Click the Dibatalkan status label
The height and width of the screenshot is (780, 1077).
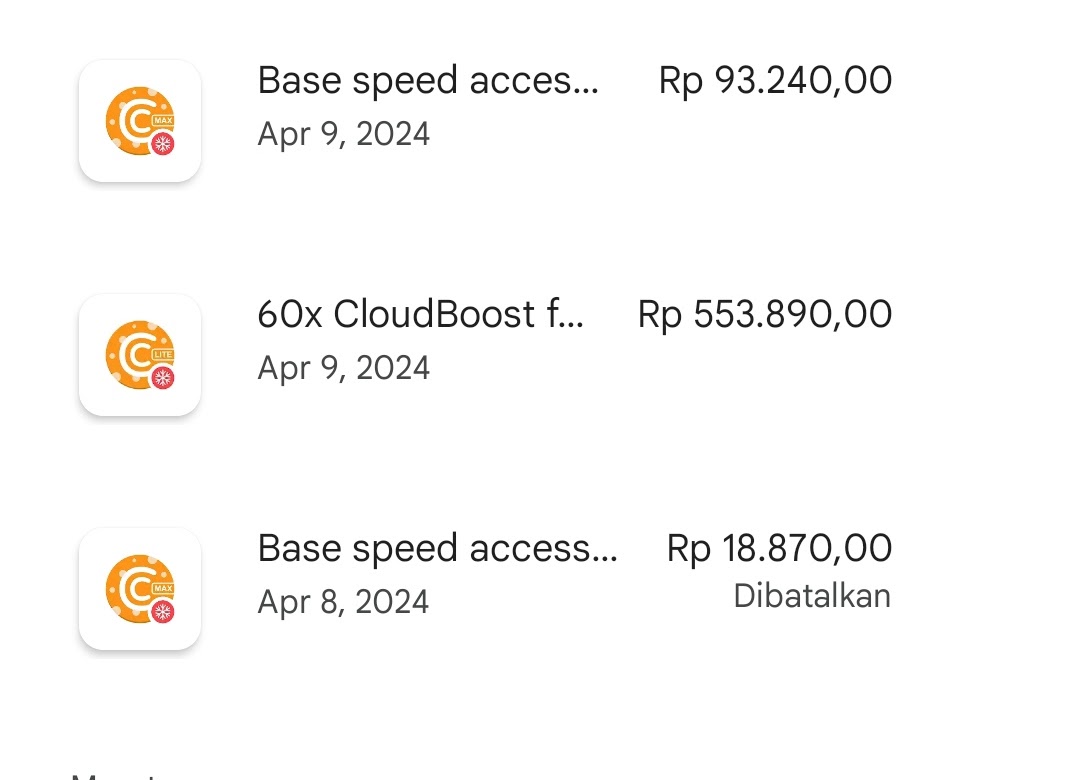[x=812, y=596]
